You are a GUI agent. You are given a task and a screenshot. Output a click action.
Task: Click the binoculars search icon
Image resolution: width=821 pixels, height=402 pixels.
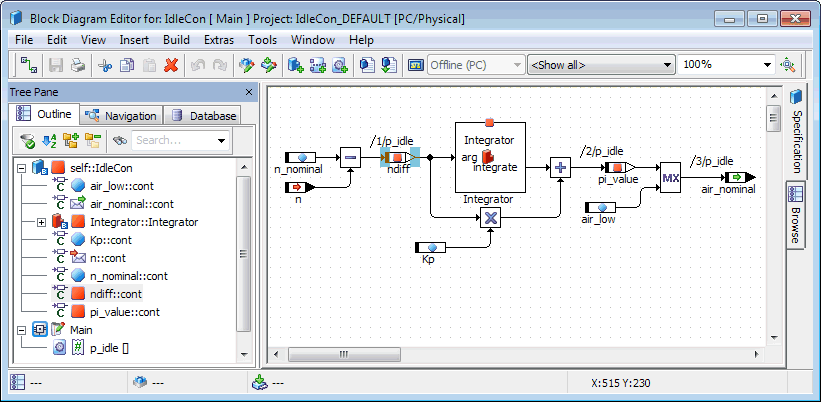(x=120, y=140)
